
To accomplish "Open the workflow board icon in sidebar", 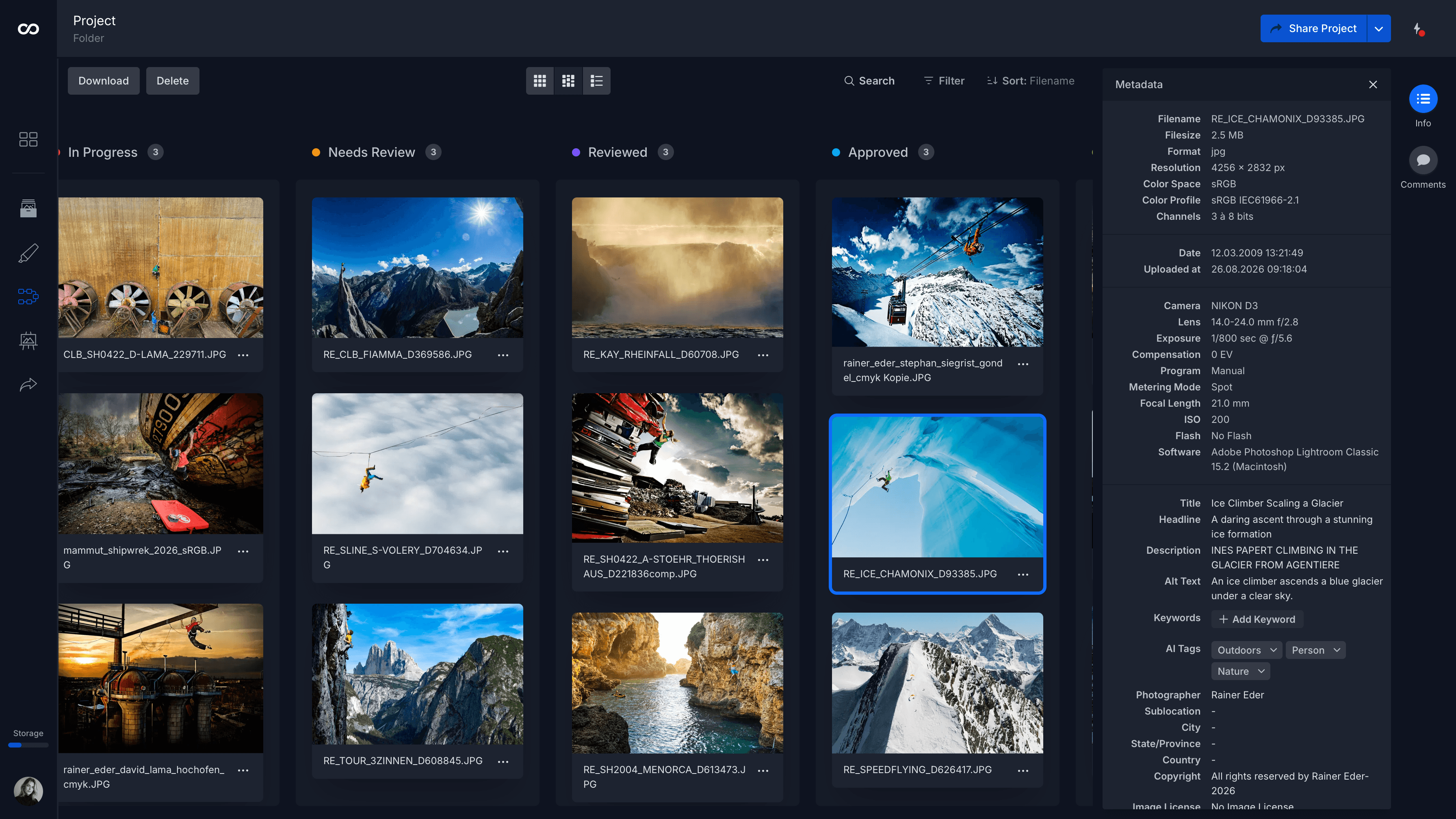I will click(28, 296).
